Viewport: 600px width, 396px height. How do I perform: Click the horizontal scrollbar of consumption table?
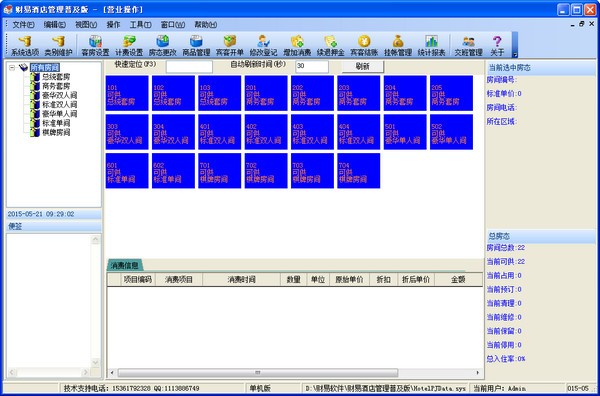point(257,373)
